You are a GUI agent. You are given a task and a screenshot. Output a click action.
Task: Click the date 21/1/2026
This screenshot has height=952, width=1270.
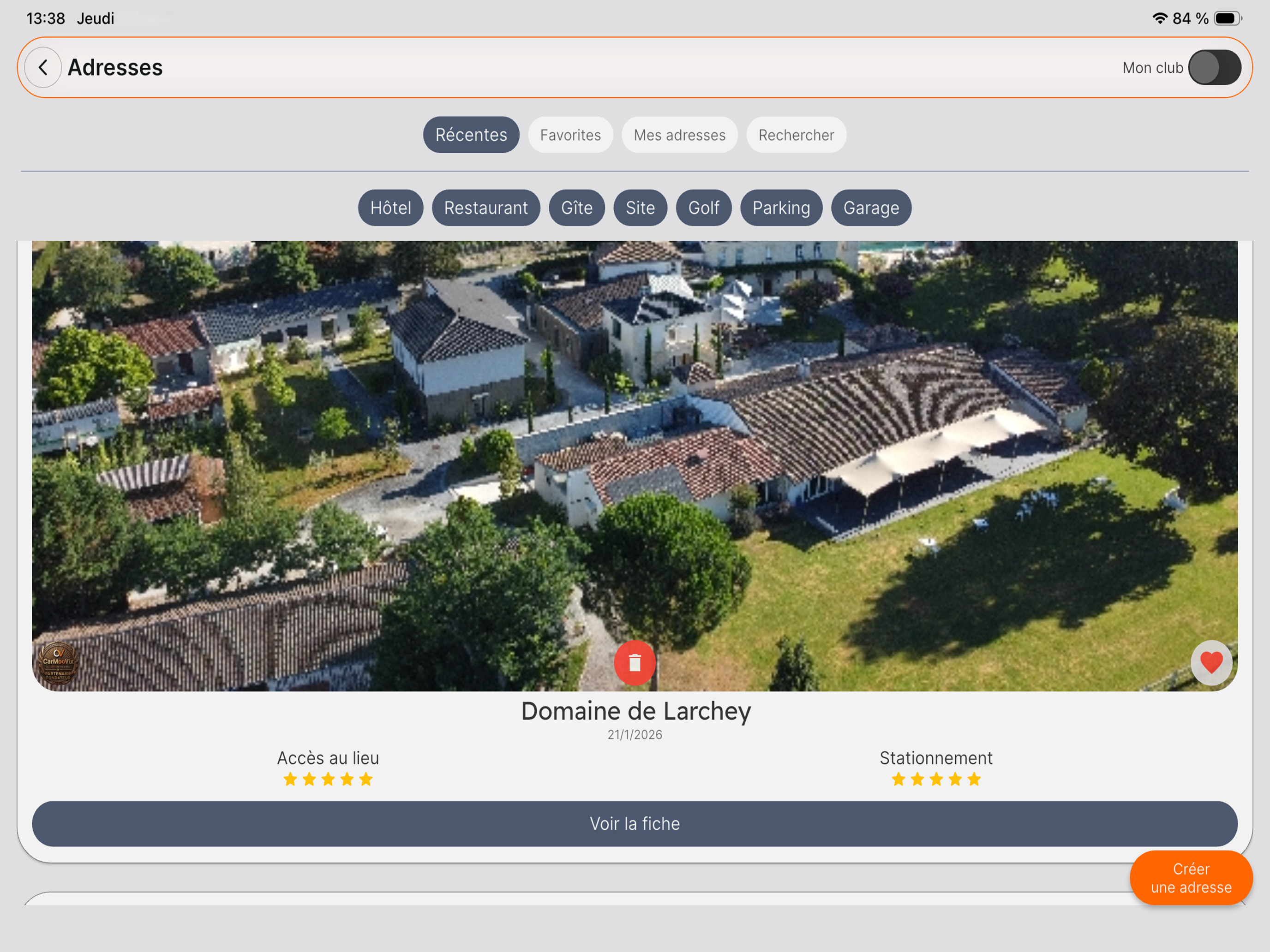pyautogui.click(x=635, y=735)
